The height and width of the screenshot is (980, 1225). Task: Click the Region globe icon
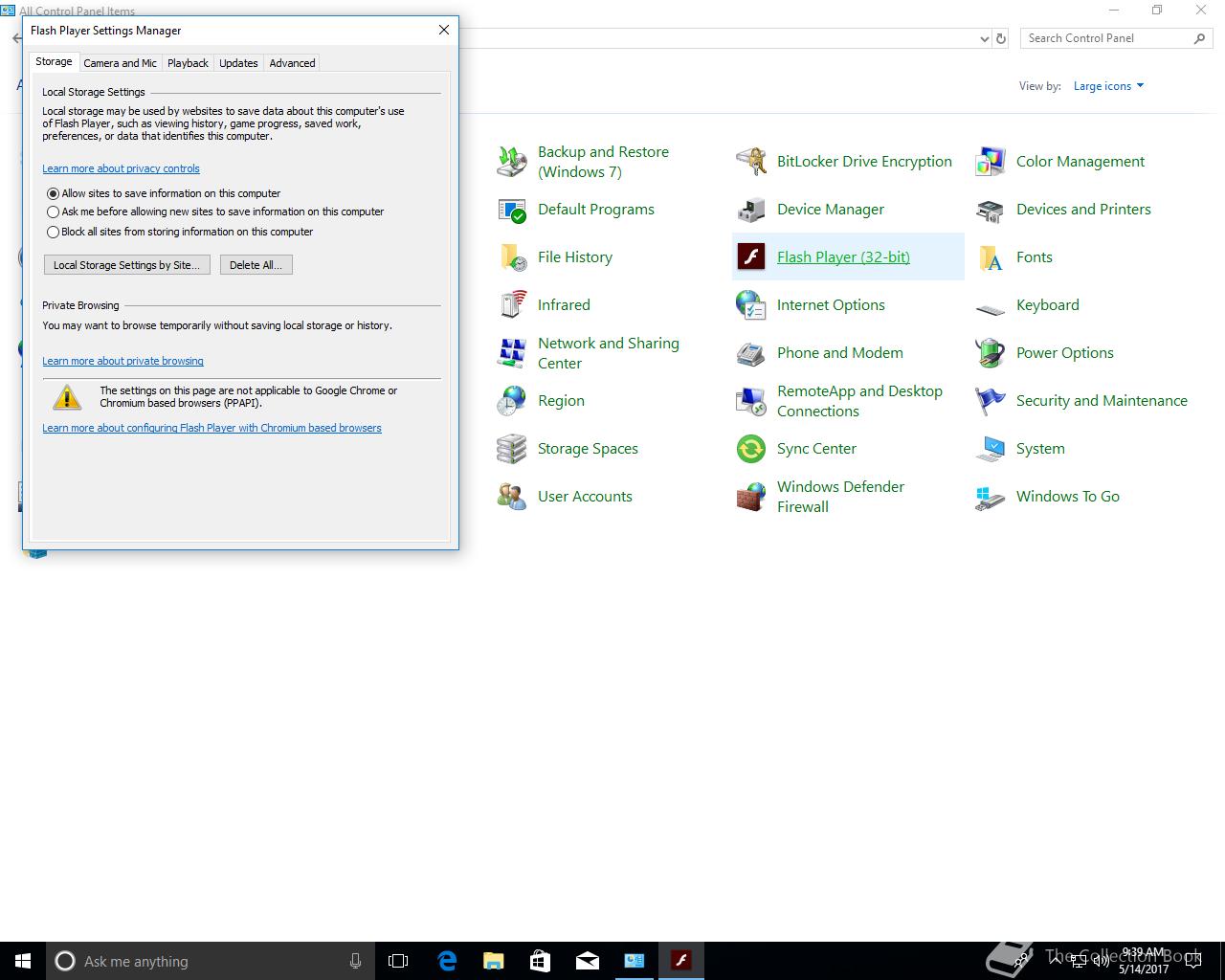[x=512, y=401]
